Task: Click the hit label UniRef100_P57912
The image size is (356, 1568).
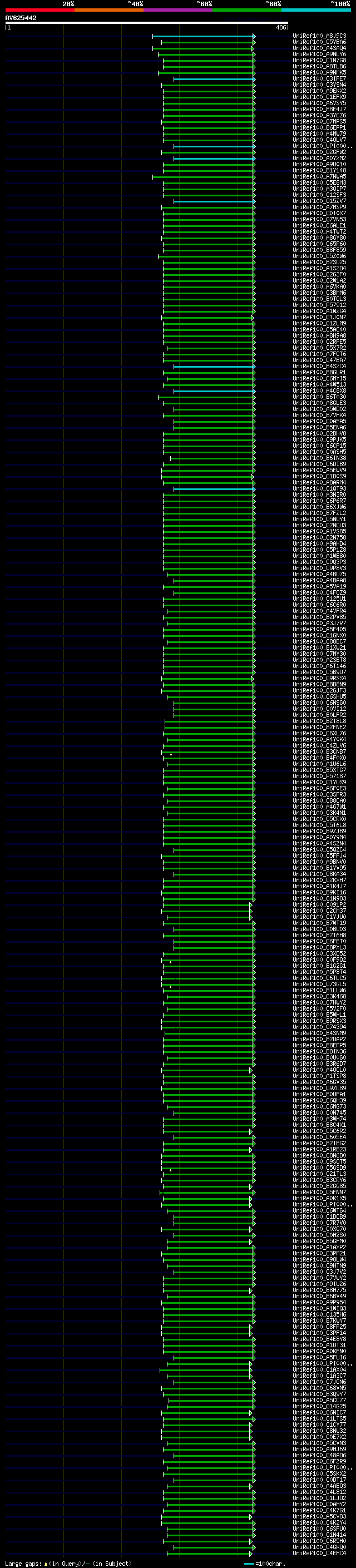Action: [x=319, y=305]
